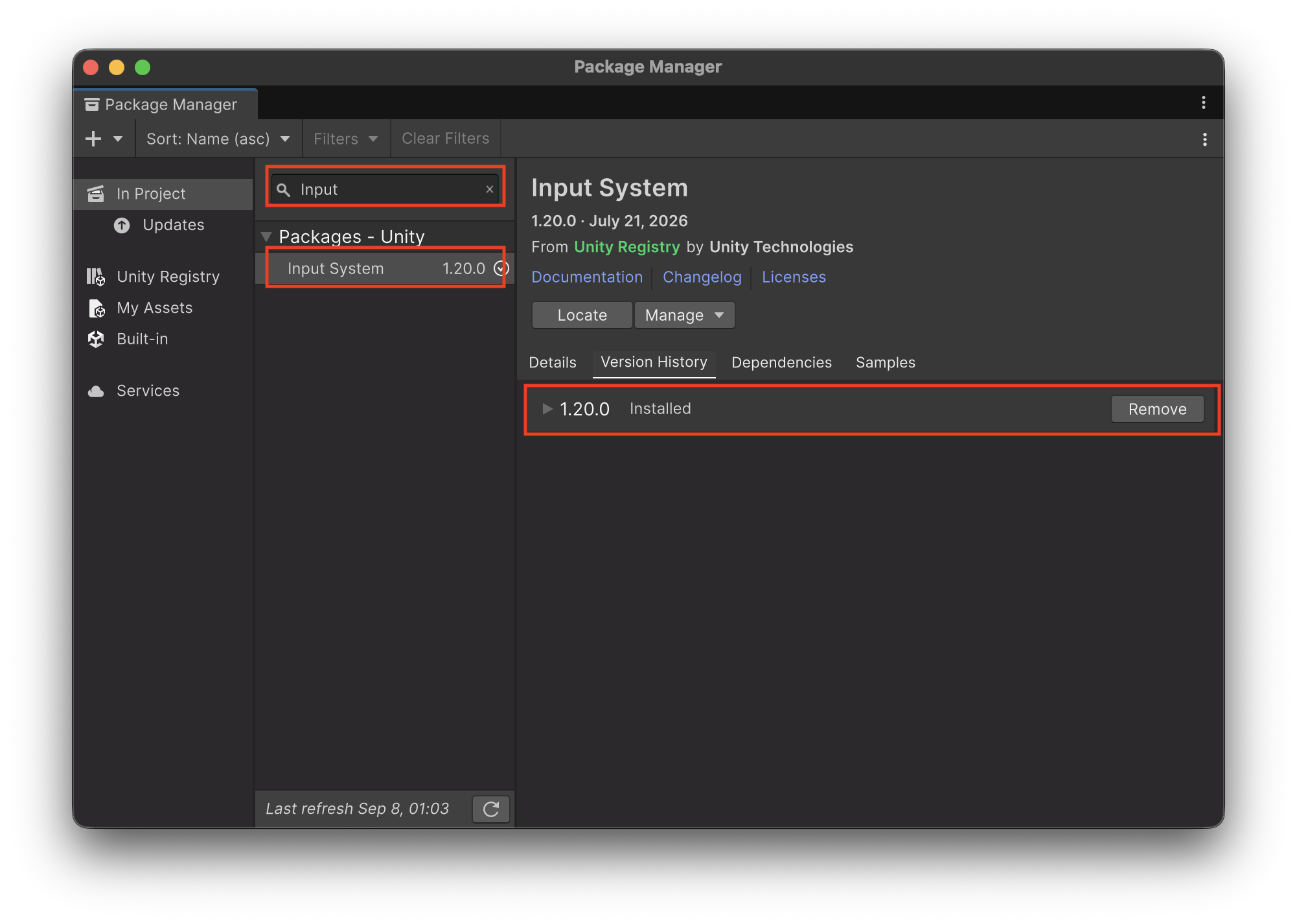Select the Input System package row
The height and width of the screenshot is (924, 1297).
pyautogui.click(x=385, y=268)
